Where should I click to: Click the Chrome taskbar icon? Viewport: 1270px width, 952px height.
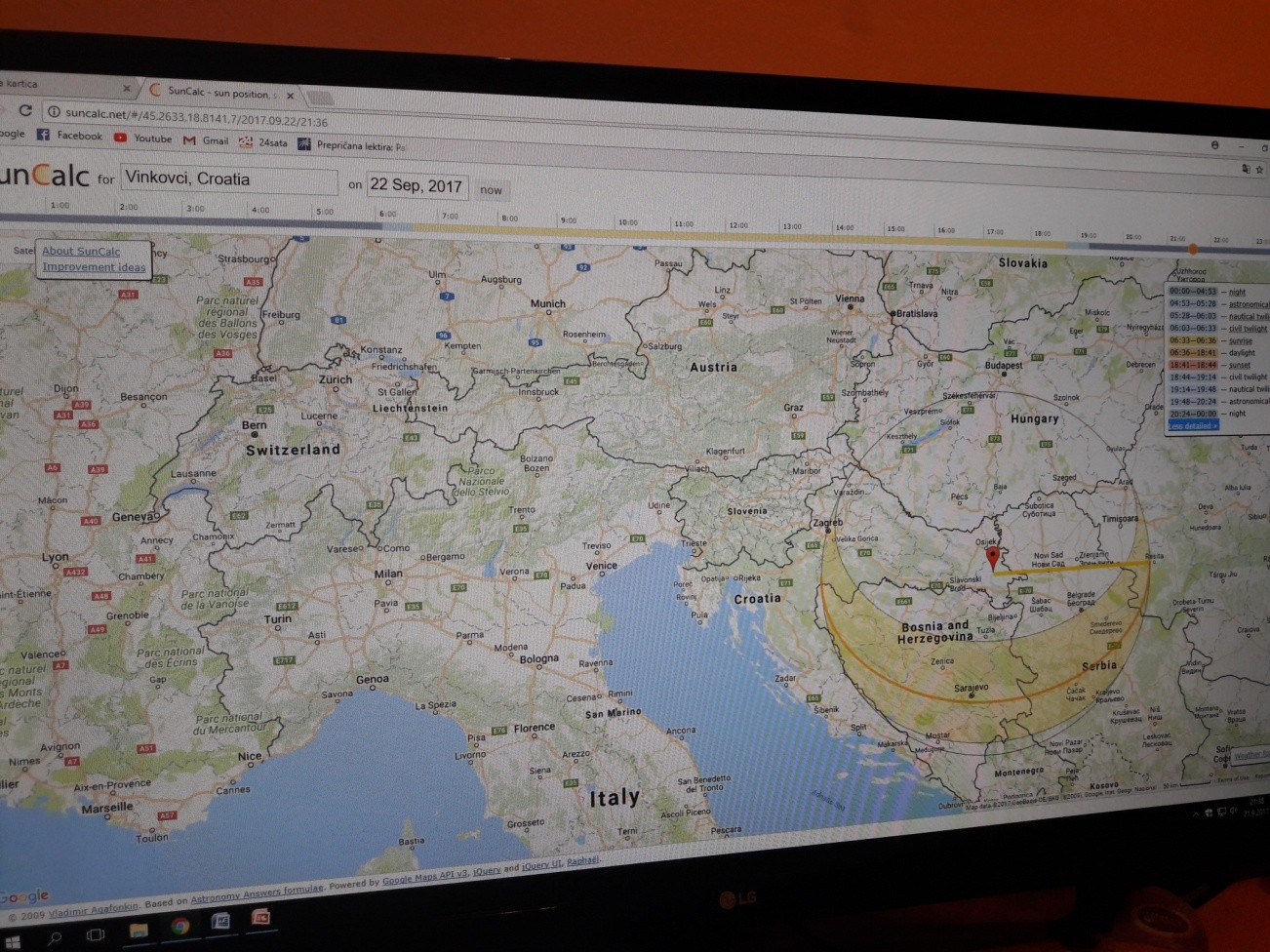click(x=180, y=926)
